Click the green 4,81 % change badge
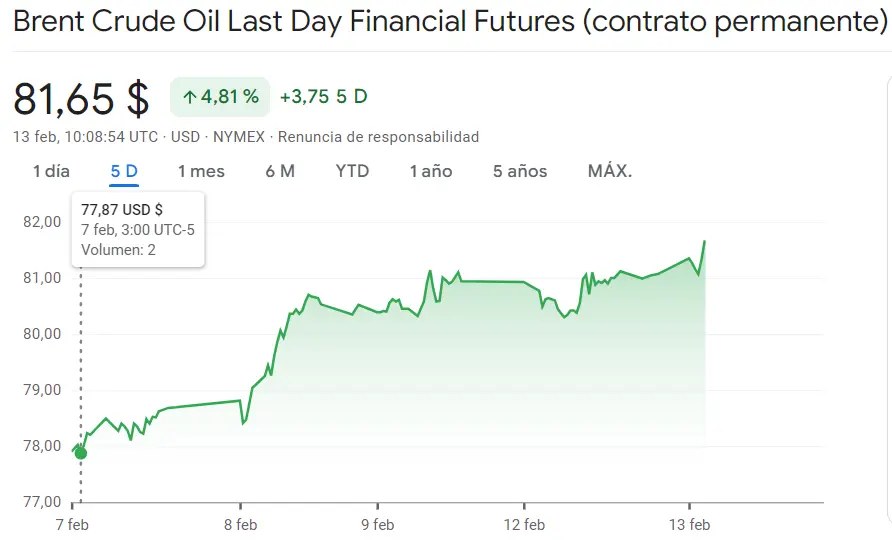 [219, 97]
